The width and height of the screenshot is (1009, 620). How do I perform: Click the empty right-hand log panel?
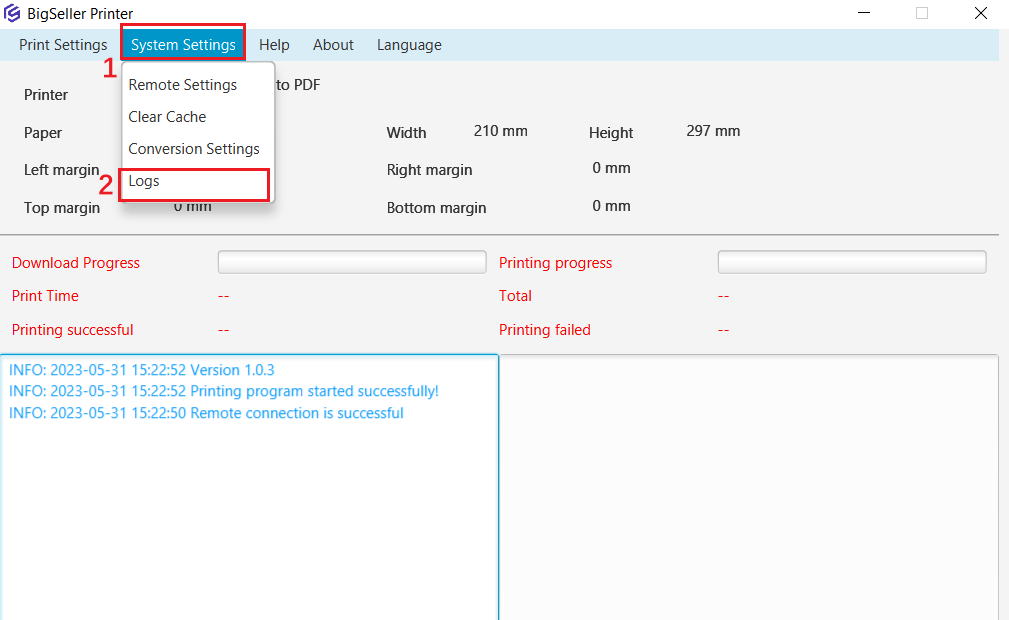pos(749,487)
